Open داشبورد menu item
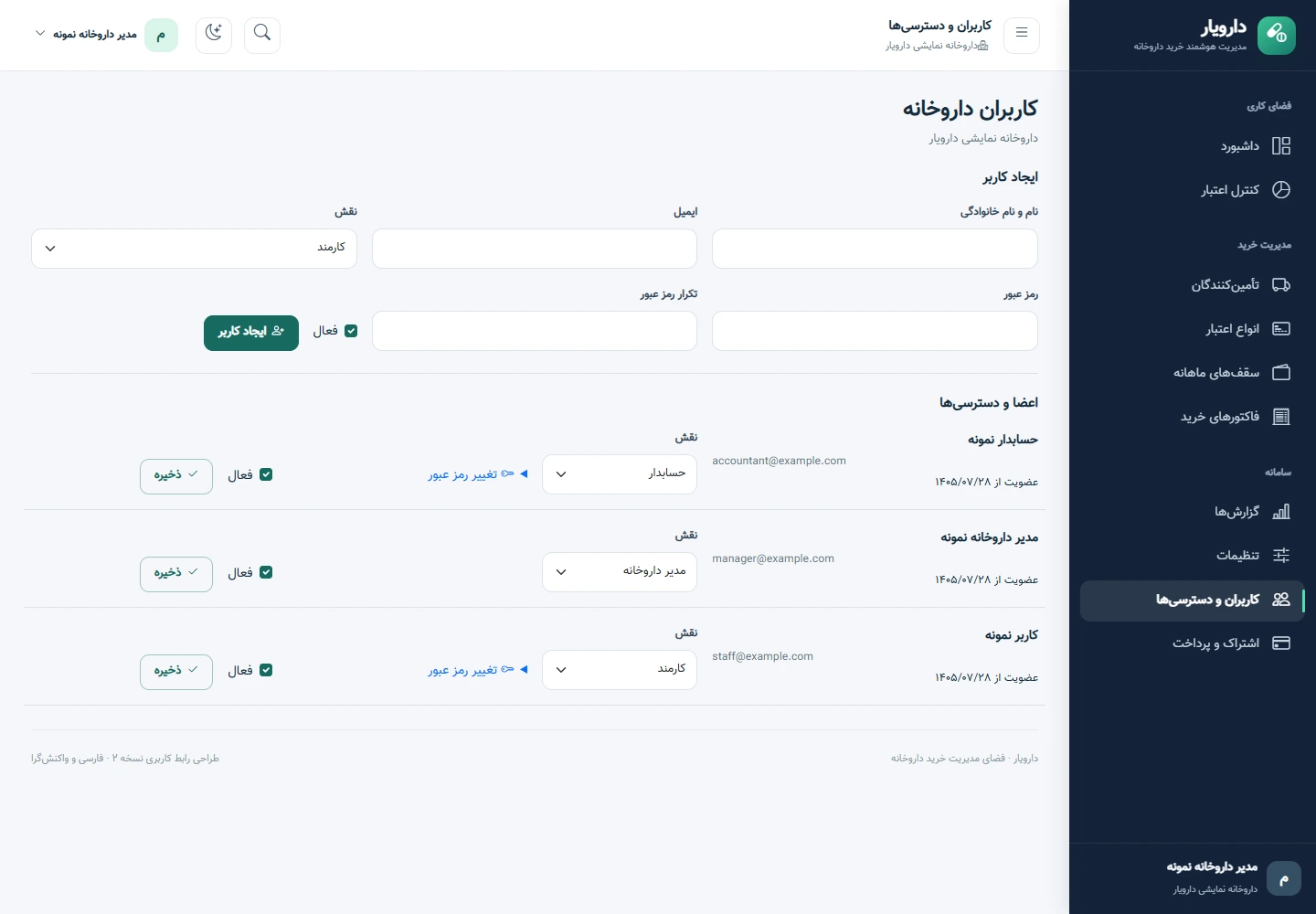1316x914 pixels. (x=1193, y=146)
